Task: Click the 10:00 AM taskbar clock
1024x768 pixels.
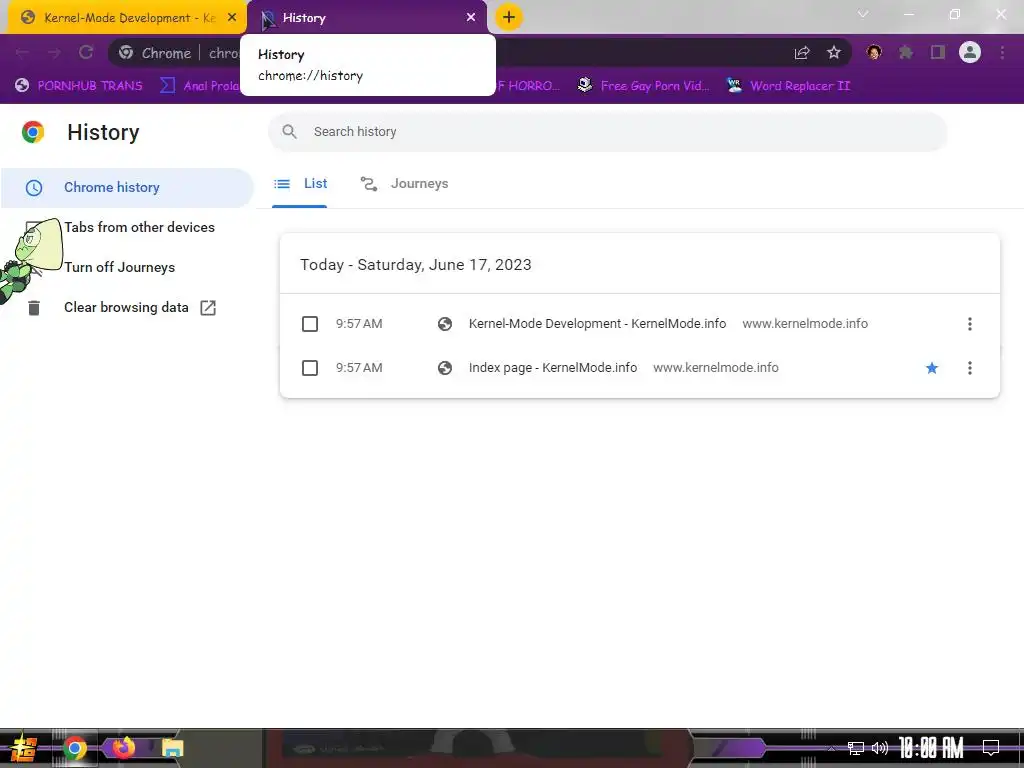Action: (x=931, y=748)
